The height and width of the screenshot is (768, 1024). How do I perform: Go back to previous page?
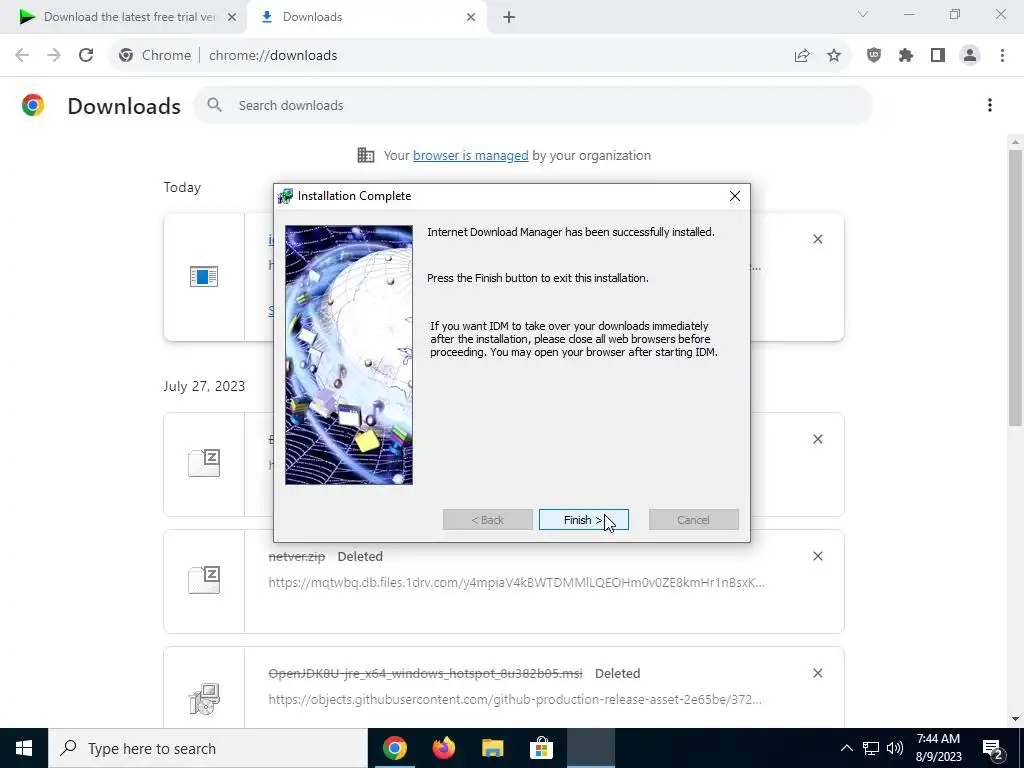(x=22, y=56)
